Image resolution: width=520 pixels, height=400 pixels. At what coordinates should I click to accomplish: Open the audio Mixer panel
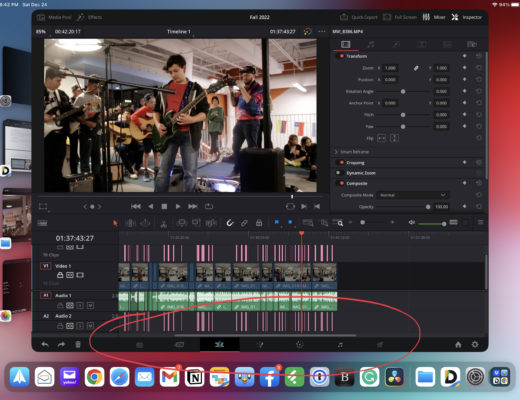pyautogui.click(x=434, y=17)
